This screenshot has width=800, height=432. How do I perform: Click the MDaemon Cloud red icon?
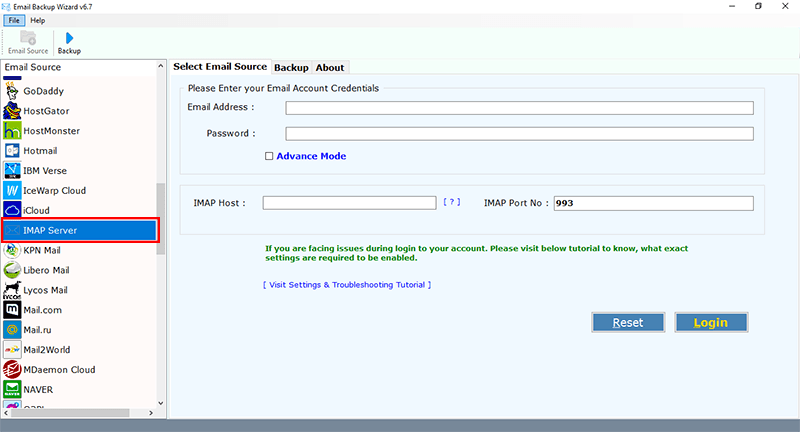point(12,369)
